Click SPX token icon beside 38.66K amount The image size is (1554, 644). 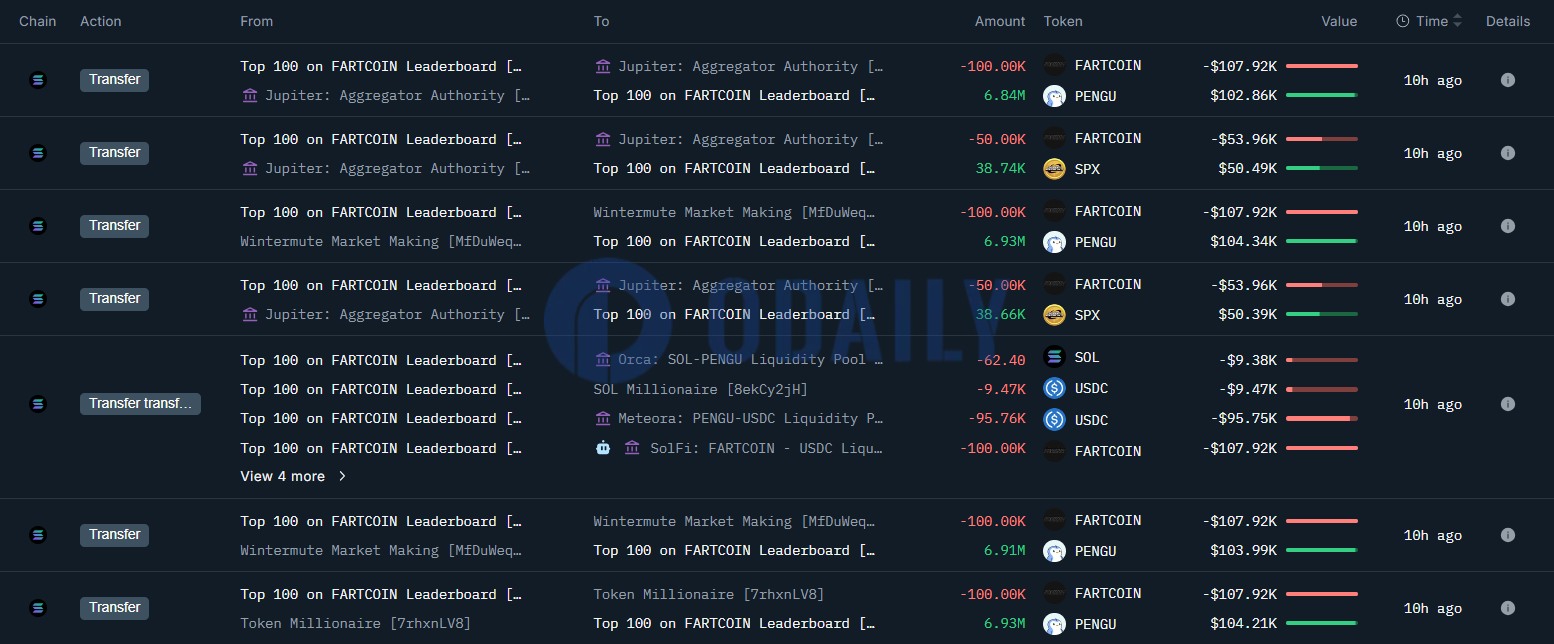click(x=1054, y=315)
